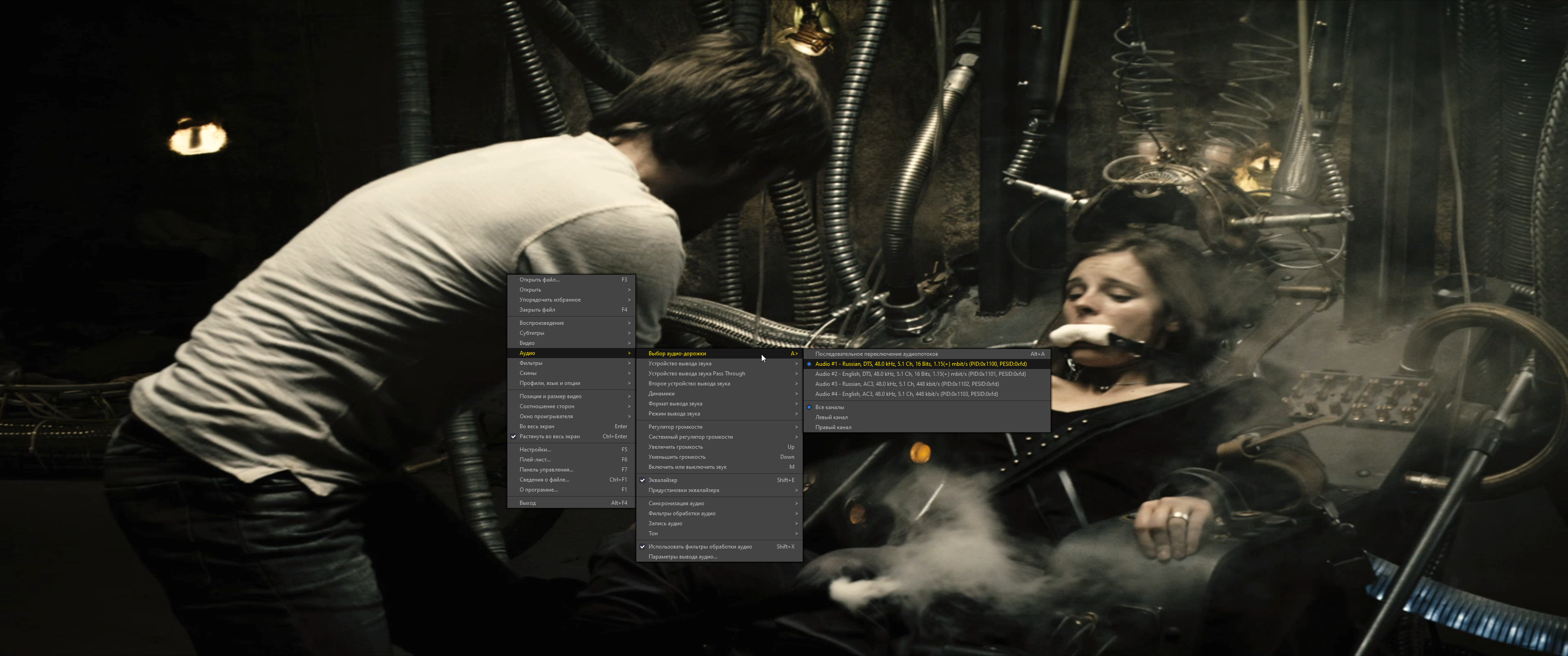Open 'Настройки...' from context menu

571,450
